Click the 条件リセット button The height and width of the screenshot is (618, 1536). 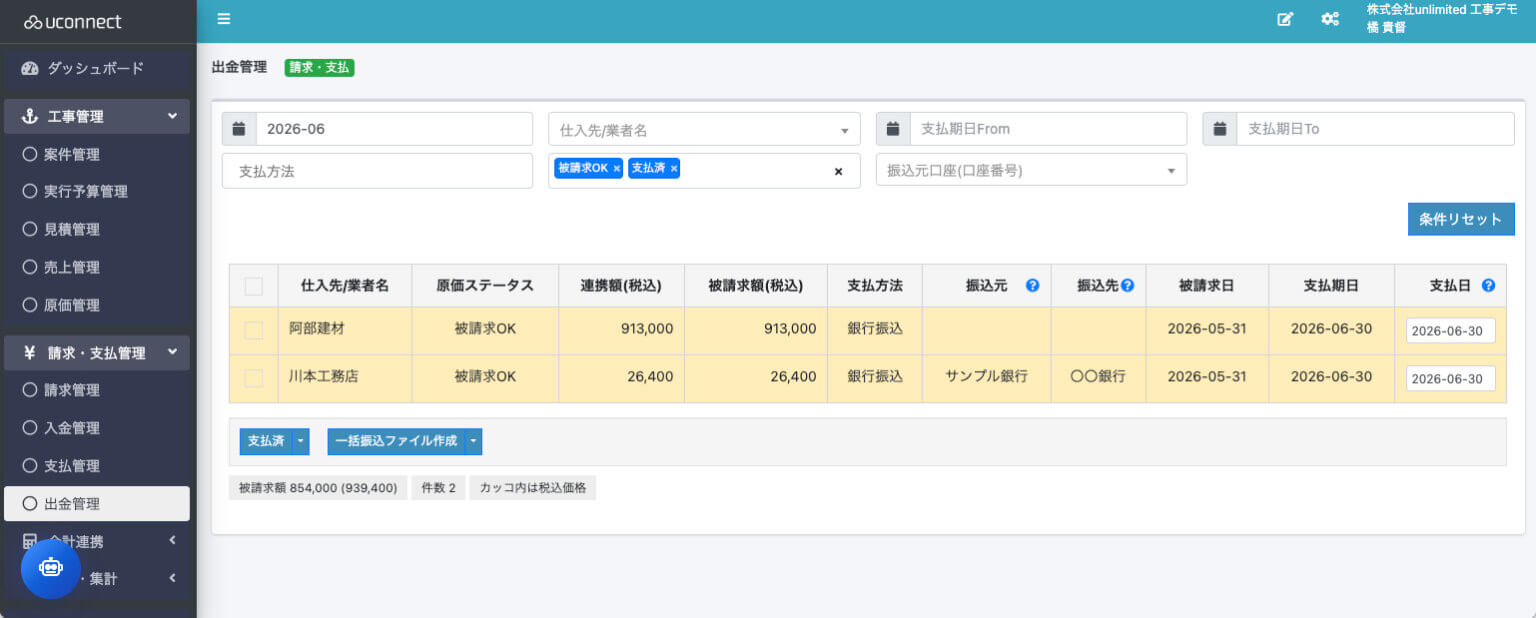pos(1461,219)
